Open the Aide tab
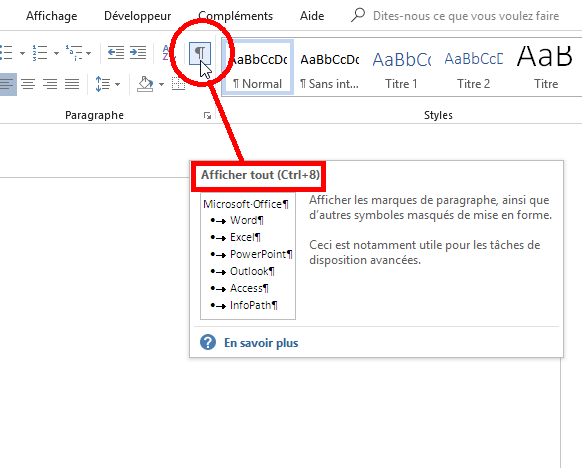Viewport: 582px width, 468px height. pos(312,16)
